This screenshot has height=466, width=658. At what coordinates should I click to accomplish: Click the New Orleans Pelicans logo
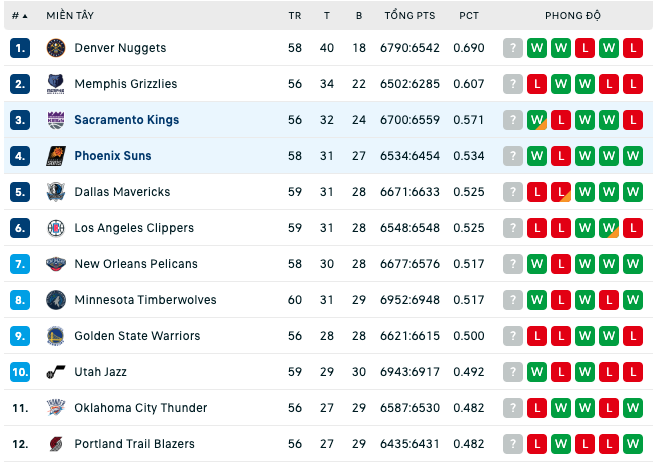click(56, 264)
